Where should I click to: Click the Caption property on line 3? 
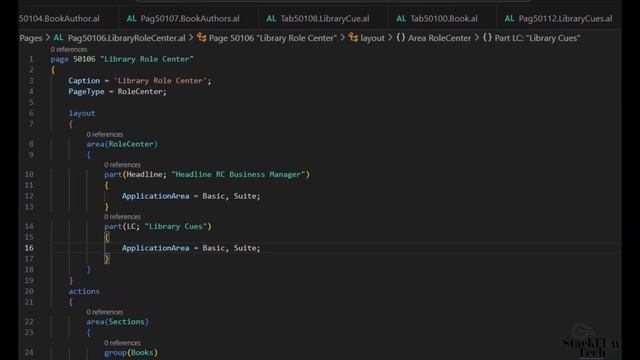pos(84,81)
